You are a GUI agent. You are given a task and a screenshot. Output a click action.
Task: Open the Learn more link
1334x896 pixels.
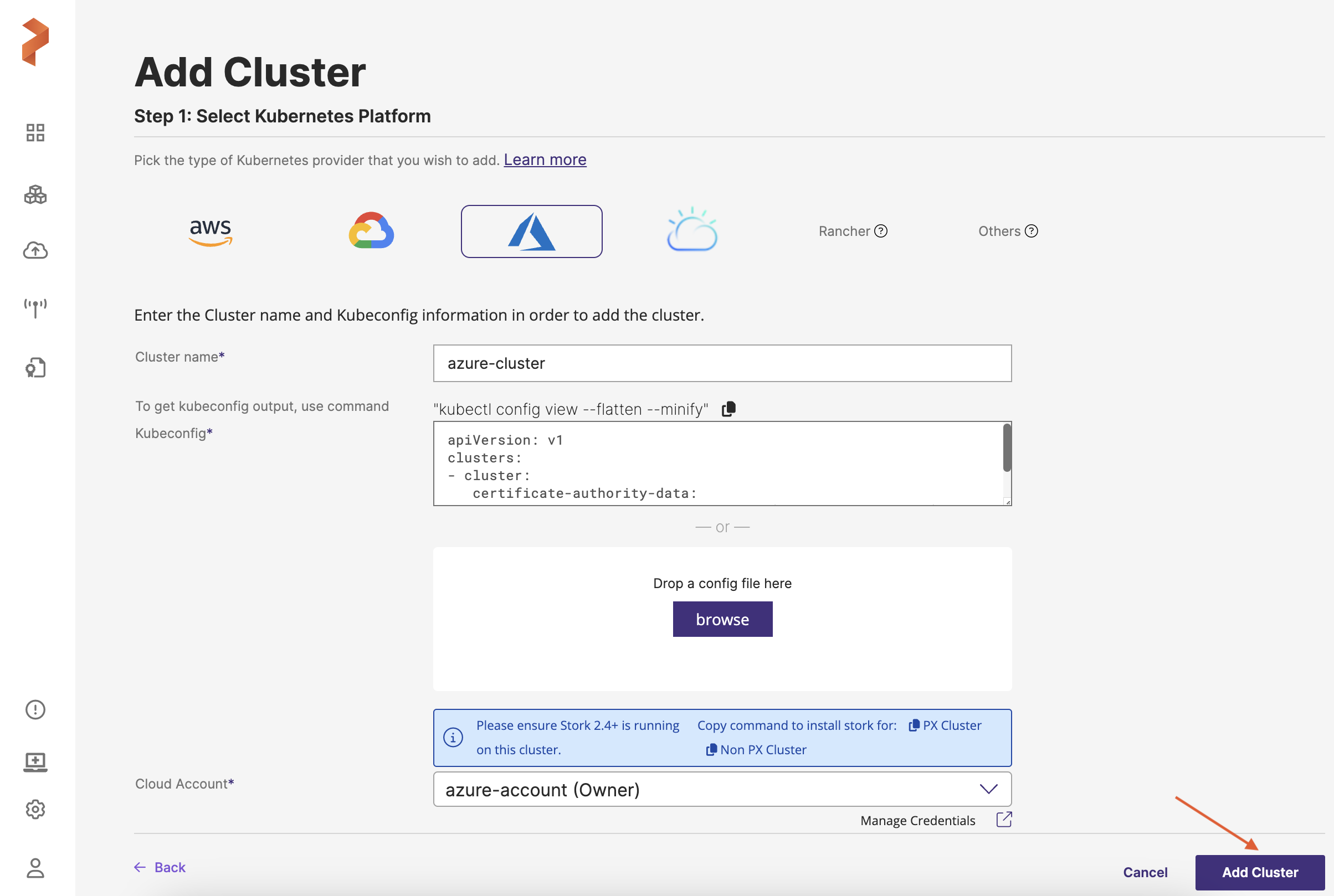[545, 159]
